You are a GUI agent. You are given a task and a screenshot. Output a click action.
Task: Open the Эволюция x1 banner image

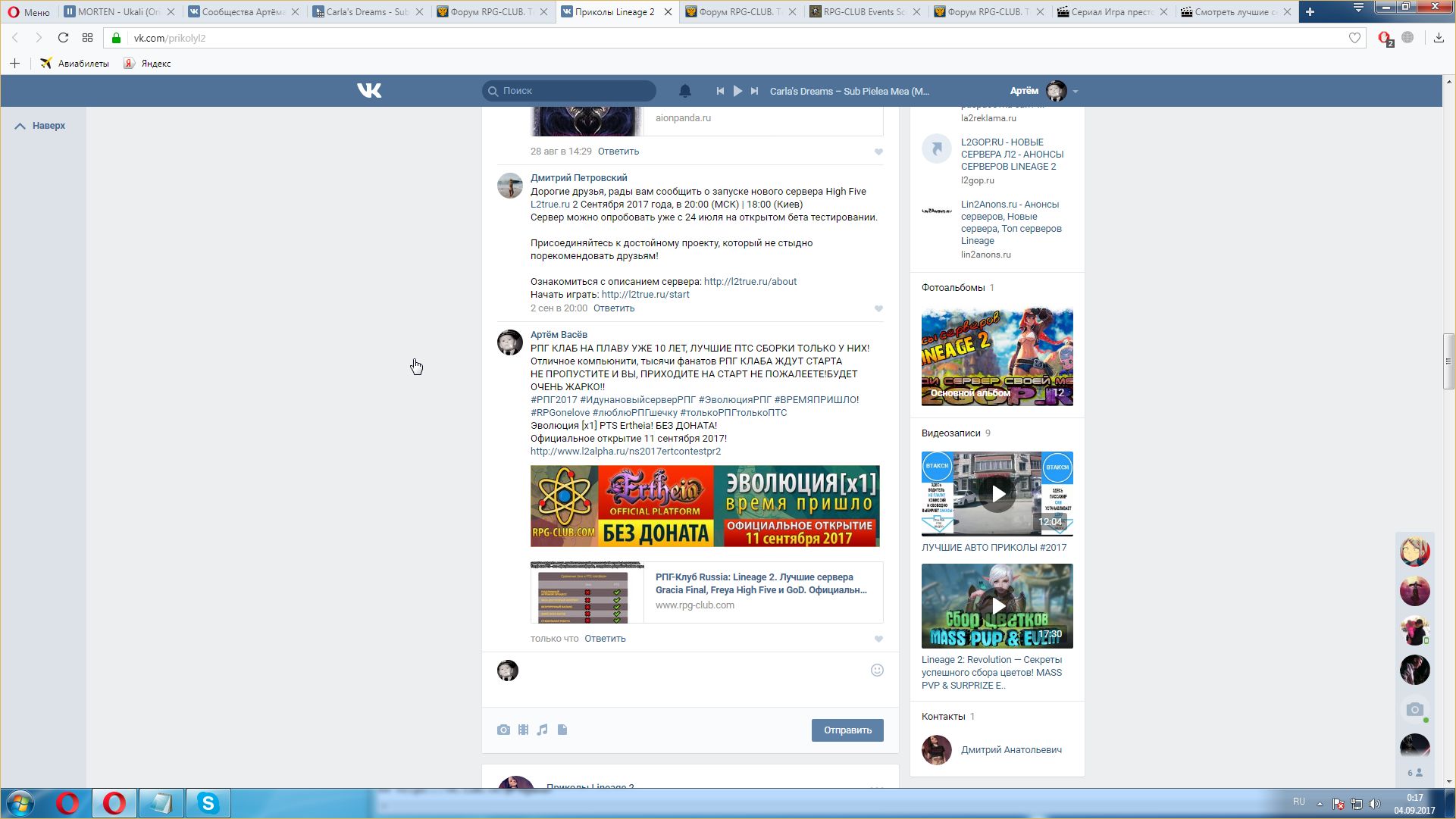tap(705, 506)
